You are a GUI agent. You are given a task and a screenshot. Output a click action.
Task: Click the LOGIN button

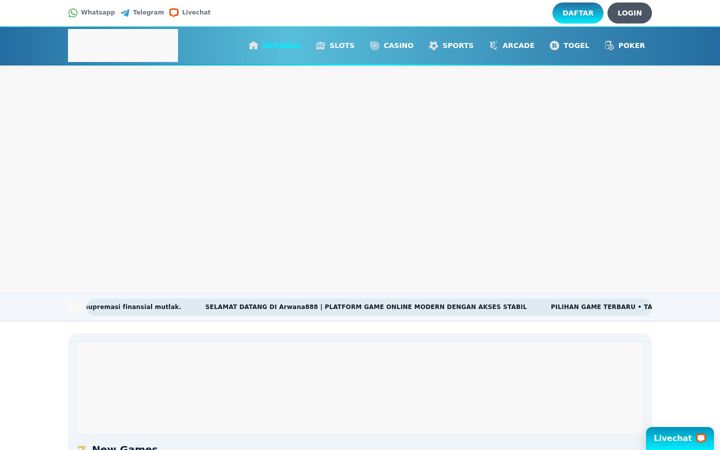pos(630,13)
